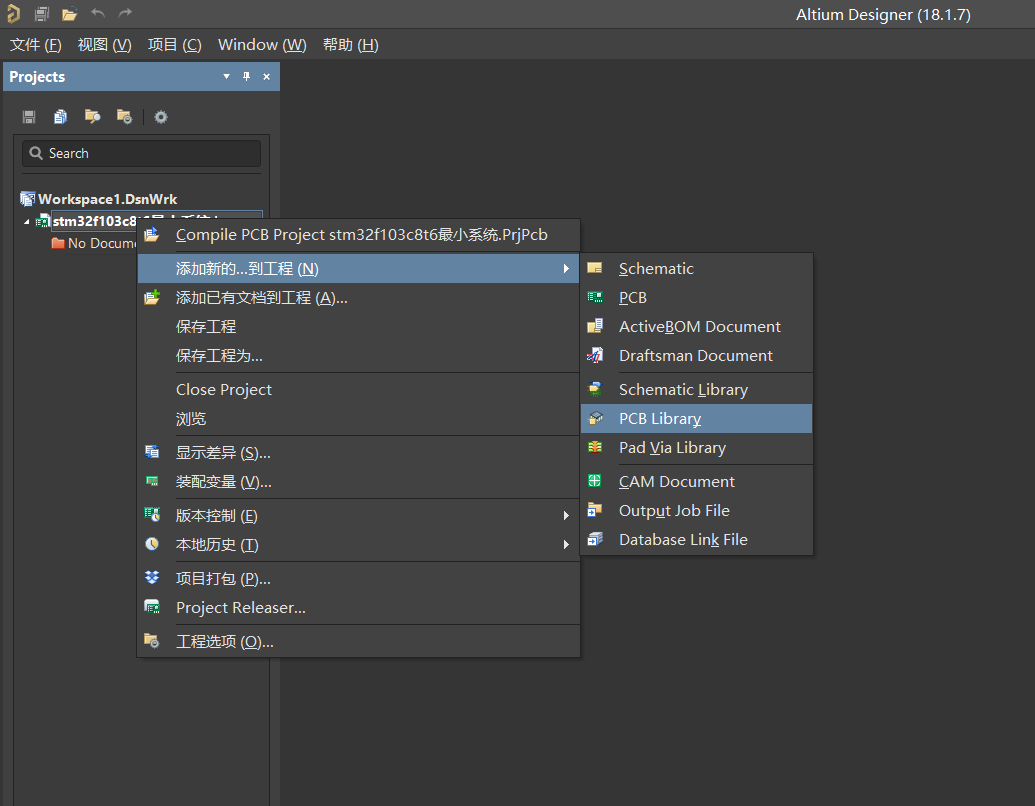This screenshot has height=806, width=1035.
Task: Click the project options folder icon in Projects toolbar
Action: pyautogui.click(x=124, y=117)
